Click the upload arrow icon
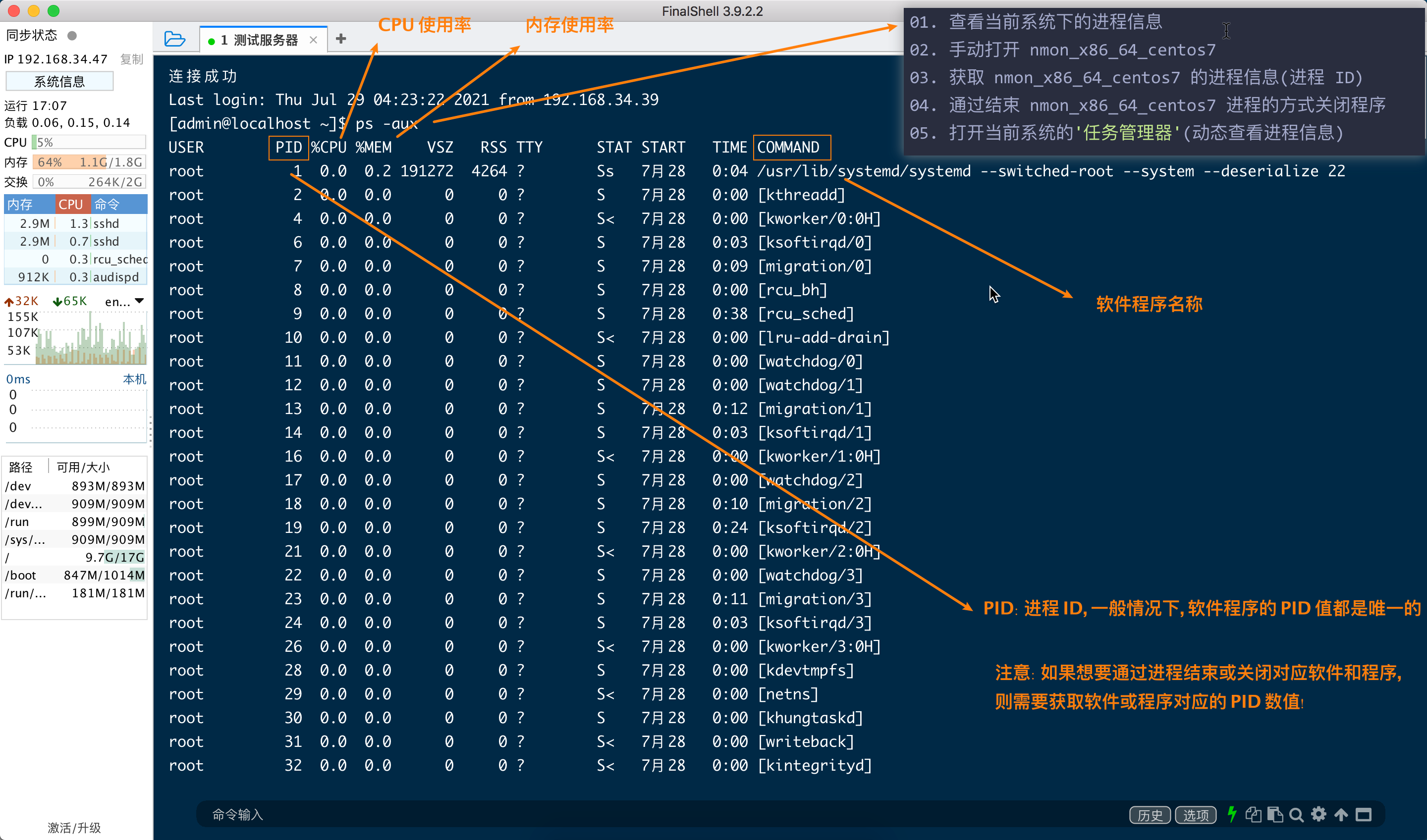Viewport: 1427px width, 840px height. [x=1340, y=814]
